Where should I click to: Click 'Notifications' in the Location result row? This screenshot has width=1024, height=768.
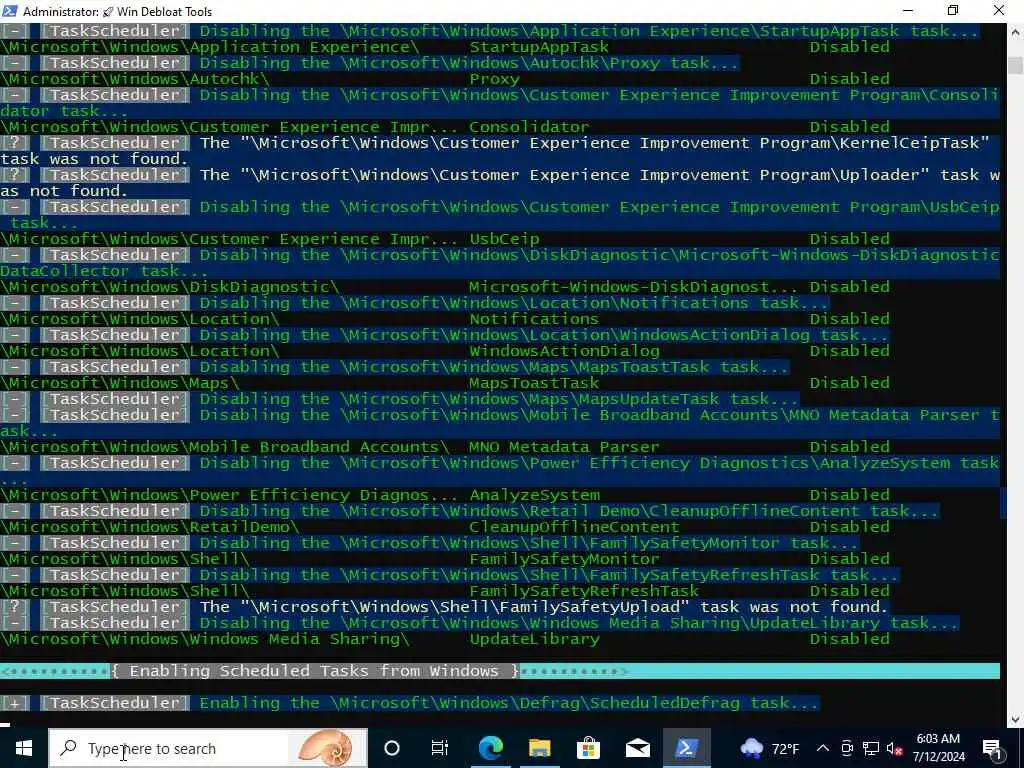pyautogui.click(x=534, y=319)
